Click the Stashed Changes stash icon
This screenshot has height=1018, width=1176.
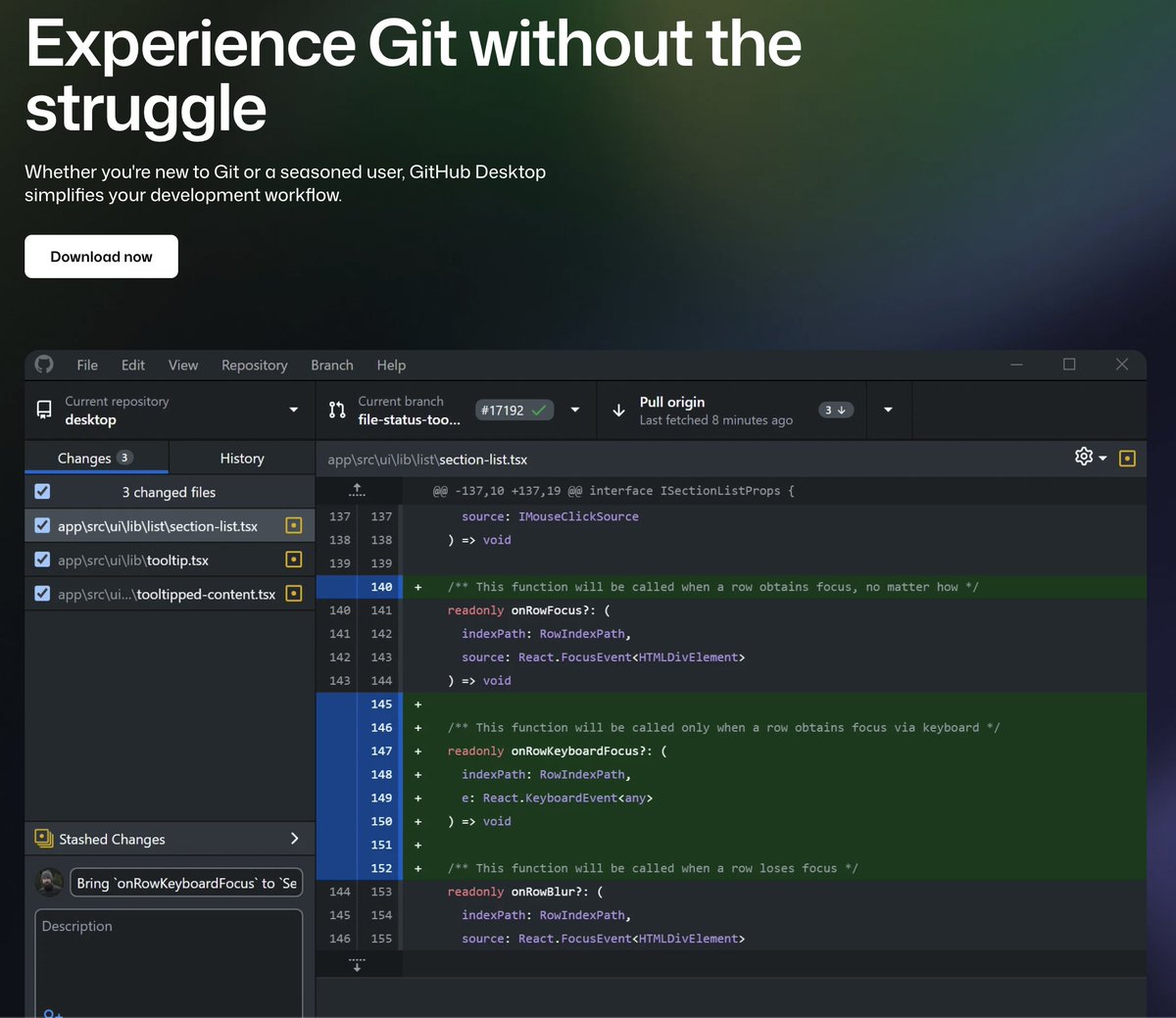(43, 839)
